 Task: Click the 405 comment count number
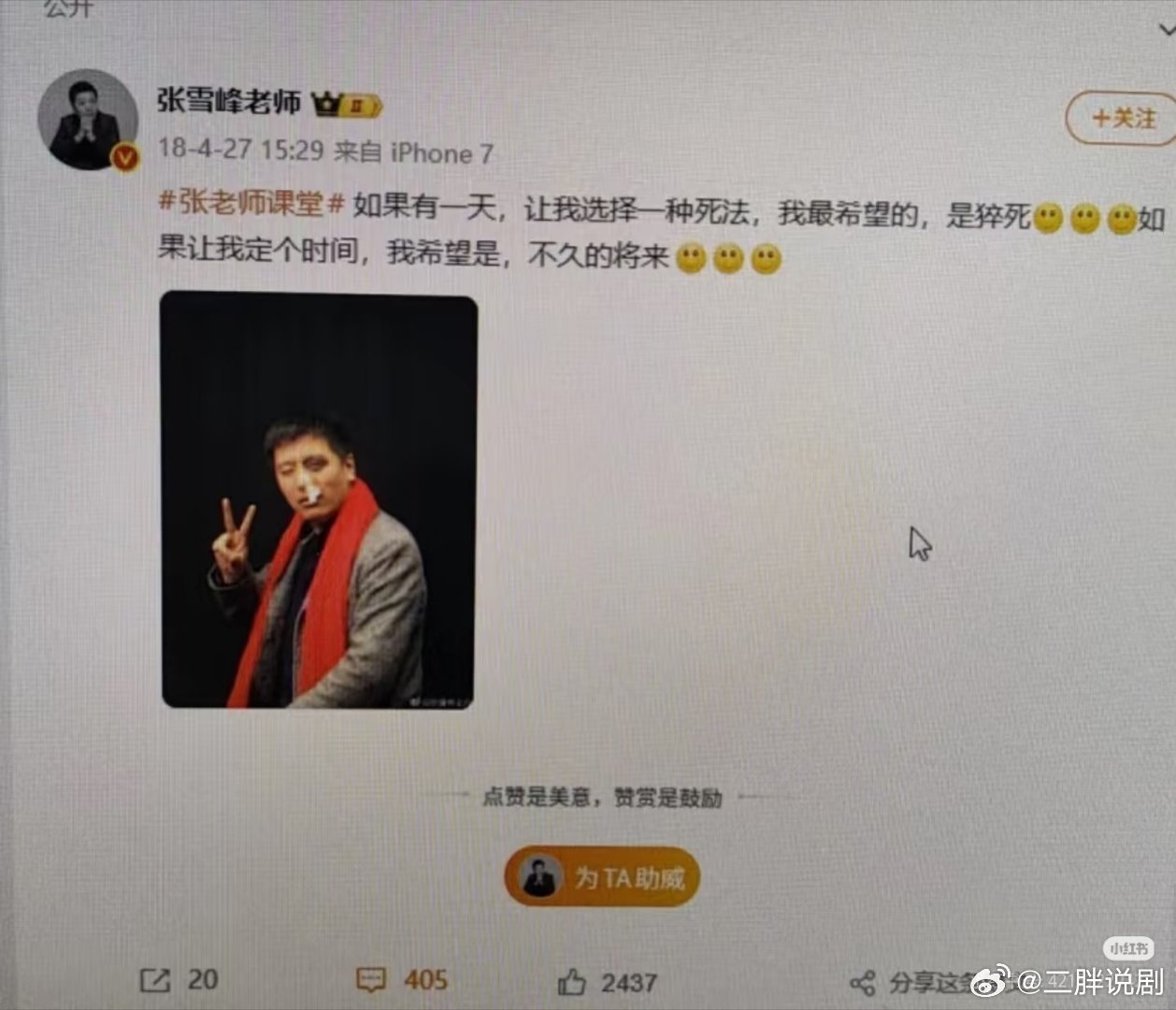pyautogui.click(x=425, y=980)
